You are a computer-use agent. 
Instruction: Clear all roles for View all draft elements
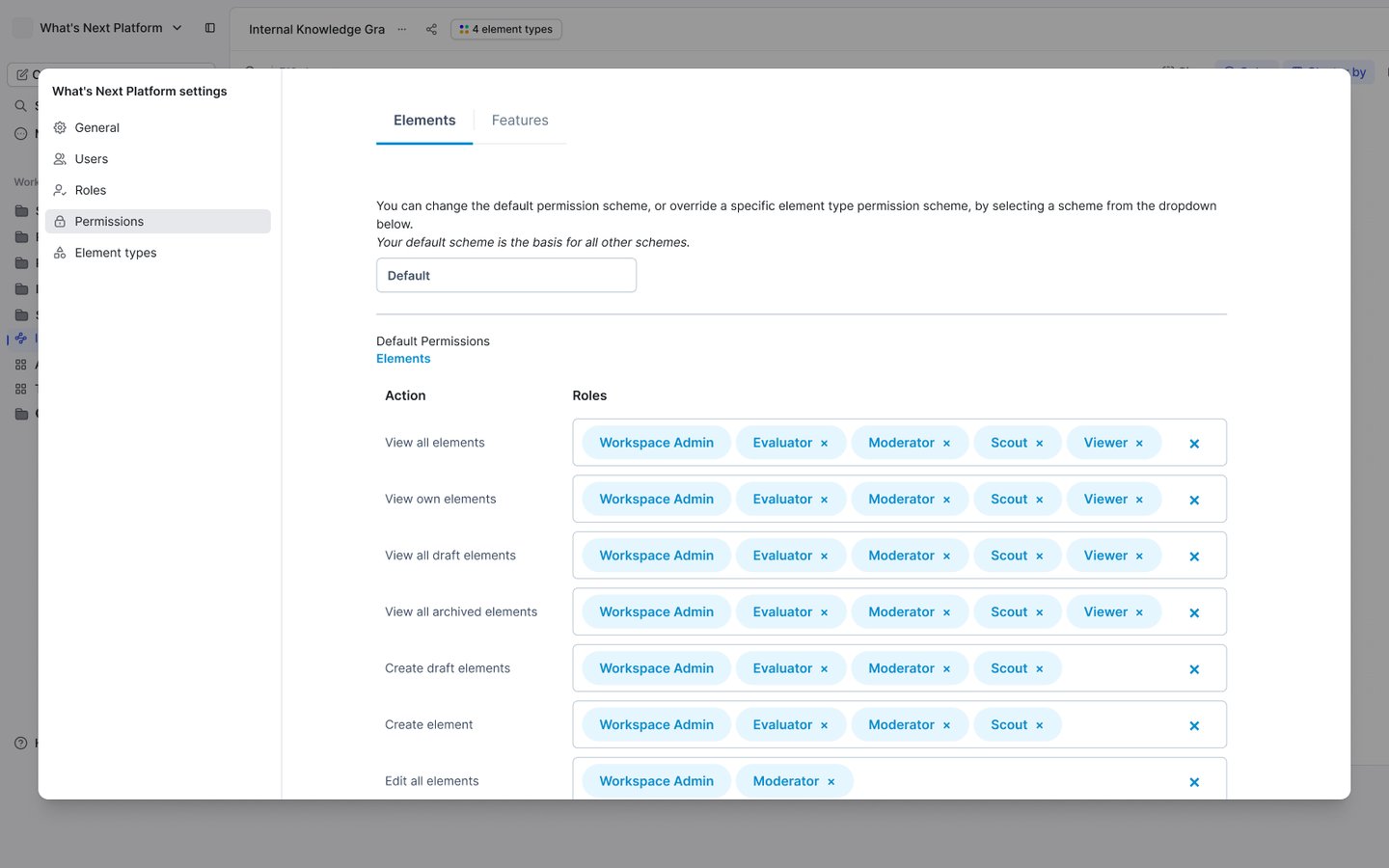pyautogui.click(x=1194, y=556)
